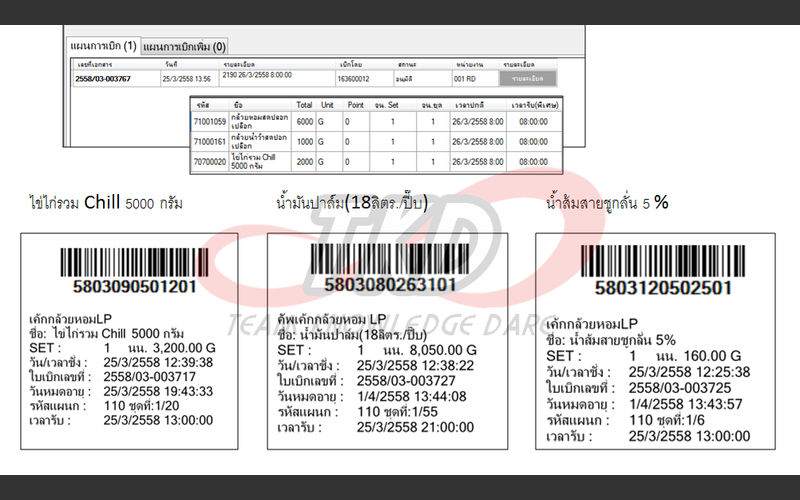Click expiry date 1/4/2558 13:44:08

(x=411, y=396)
